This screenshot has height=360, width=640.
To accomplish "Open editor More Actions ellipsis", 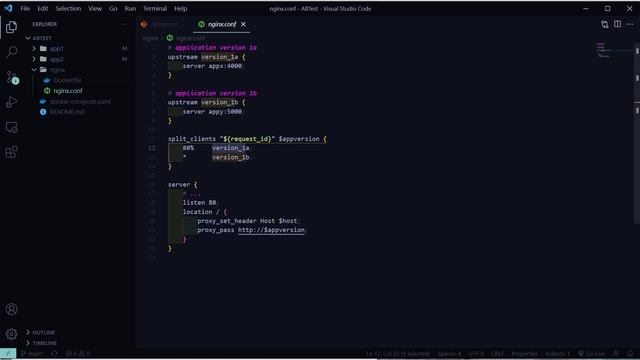I will point(630,24).
